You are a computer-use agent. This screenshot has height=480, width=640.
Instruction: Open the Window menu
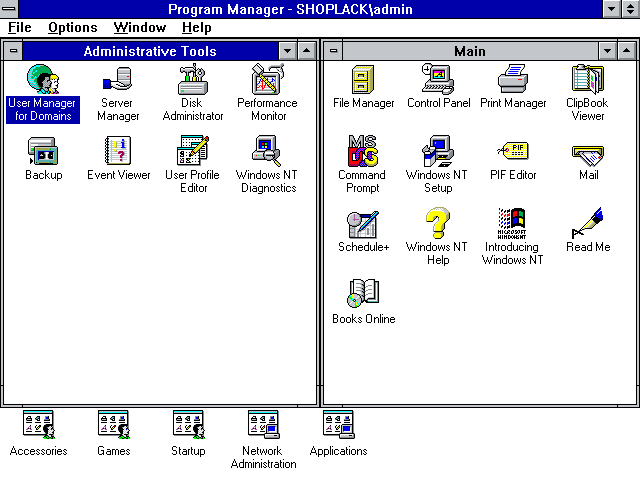[x=140, y=28]
